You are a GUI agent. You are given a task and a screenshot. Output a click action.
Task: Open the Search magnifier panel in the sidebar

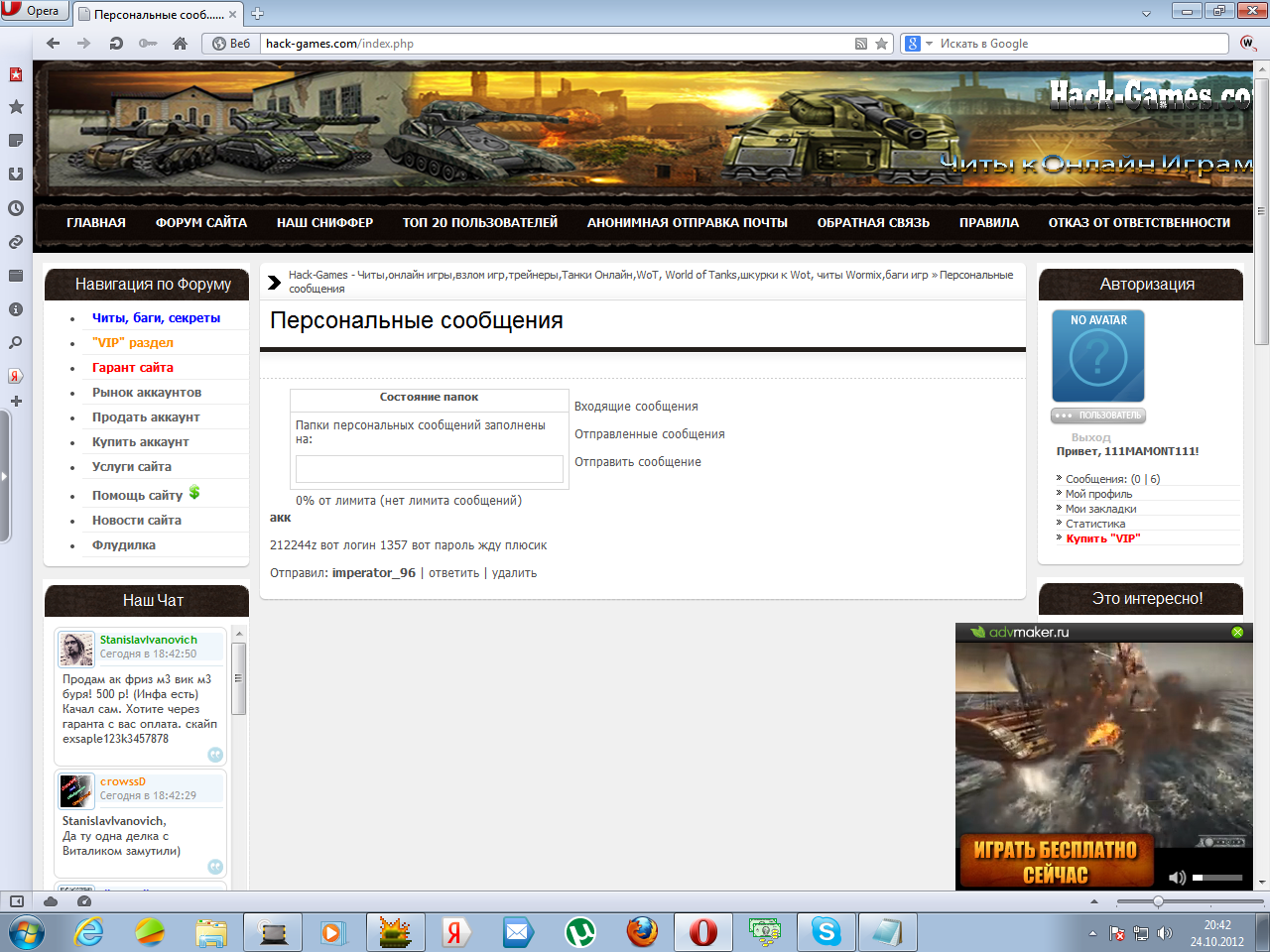click(16, 343)
